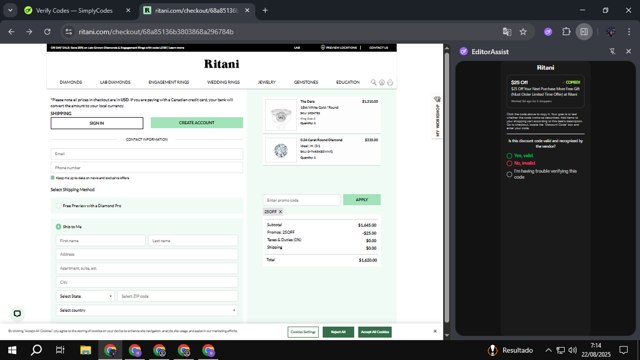
Task: Click the Create Account button
Action: coord(197,122)
